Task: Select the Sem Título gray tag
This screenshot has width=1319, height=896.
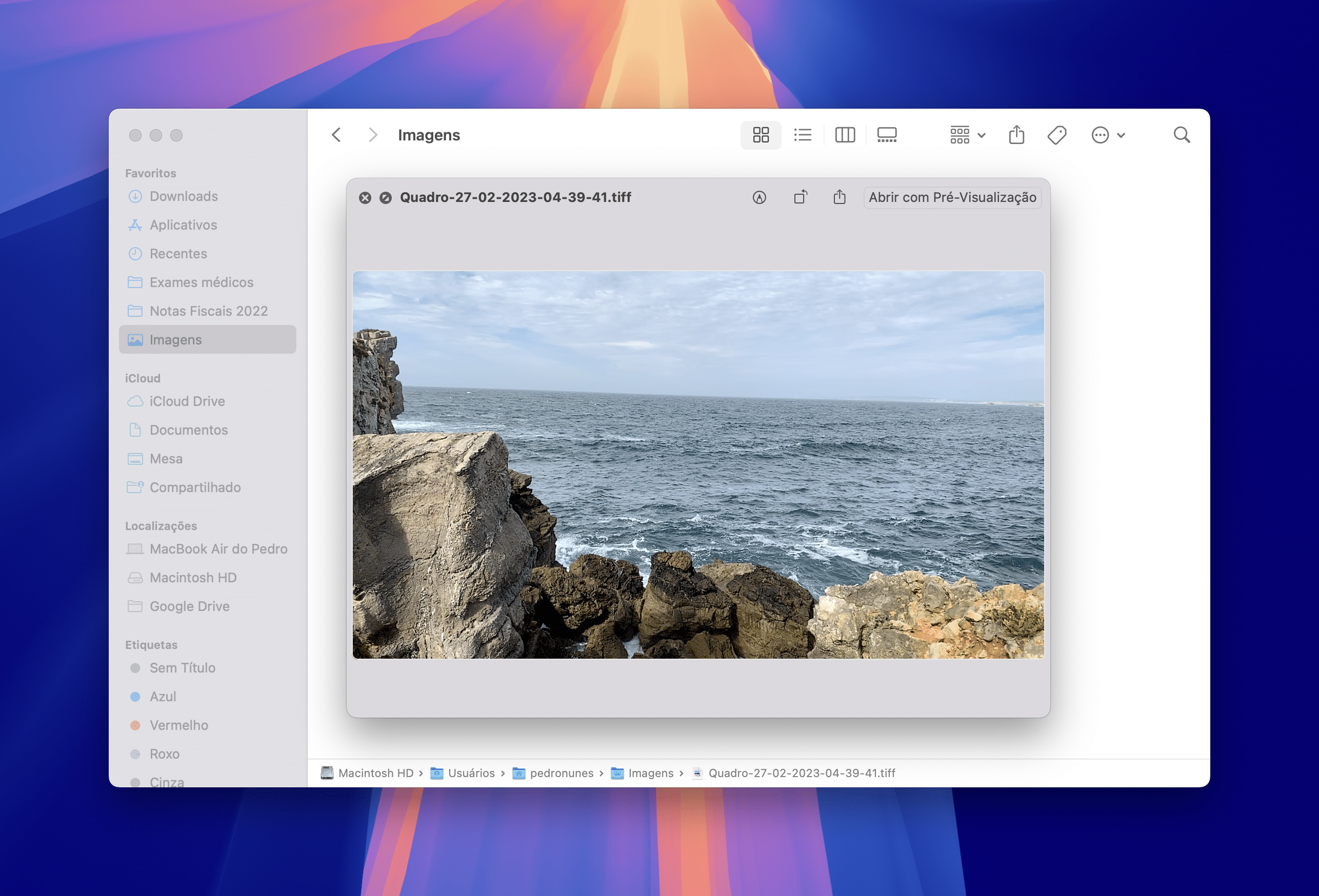Action: pyautogui.click(x=208, y=668)
